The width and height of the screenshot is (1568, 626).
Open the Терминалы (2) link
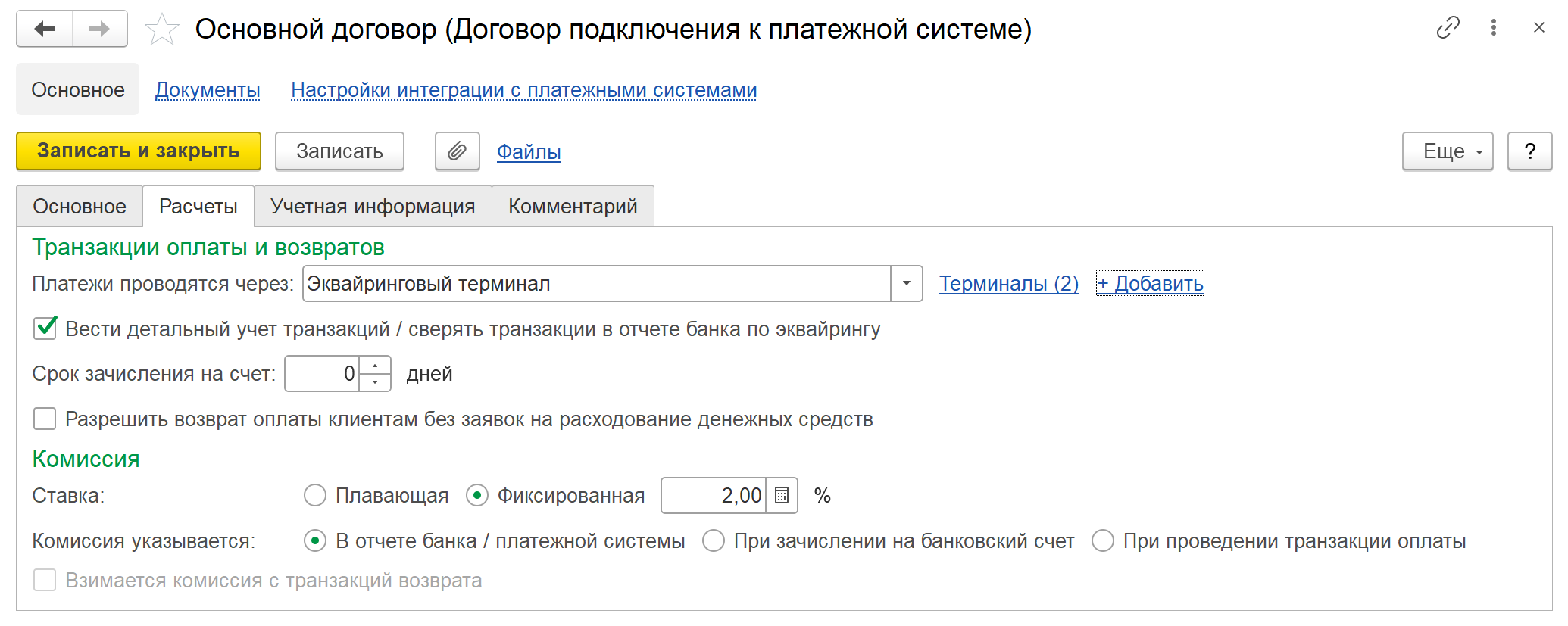coord(1008,284)
